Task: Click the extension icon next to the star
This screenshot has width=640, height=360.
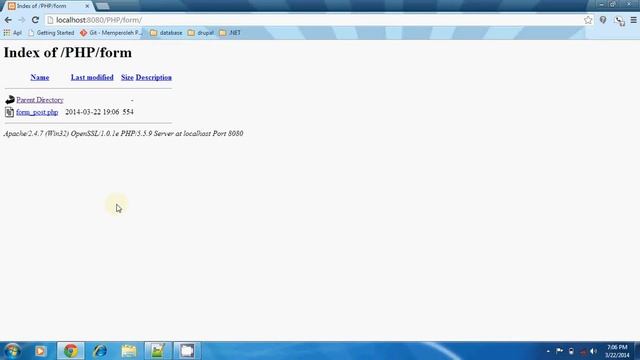Action: point(603,20)
